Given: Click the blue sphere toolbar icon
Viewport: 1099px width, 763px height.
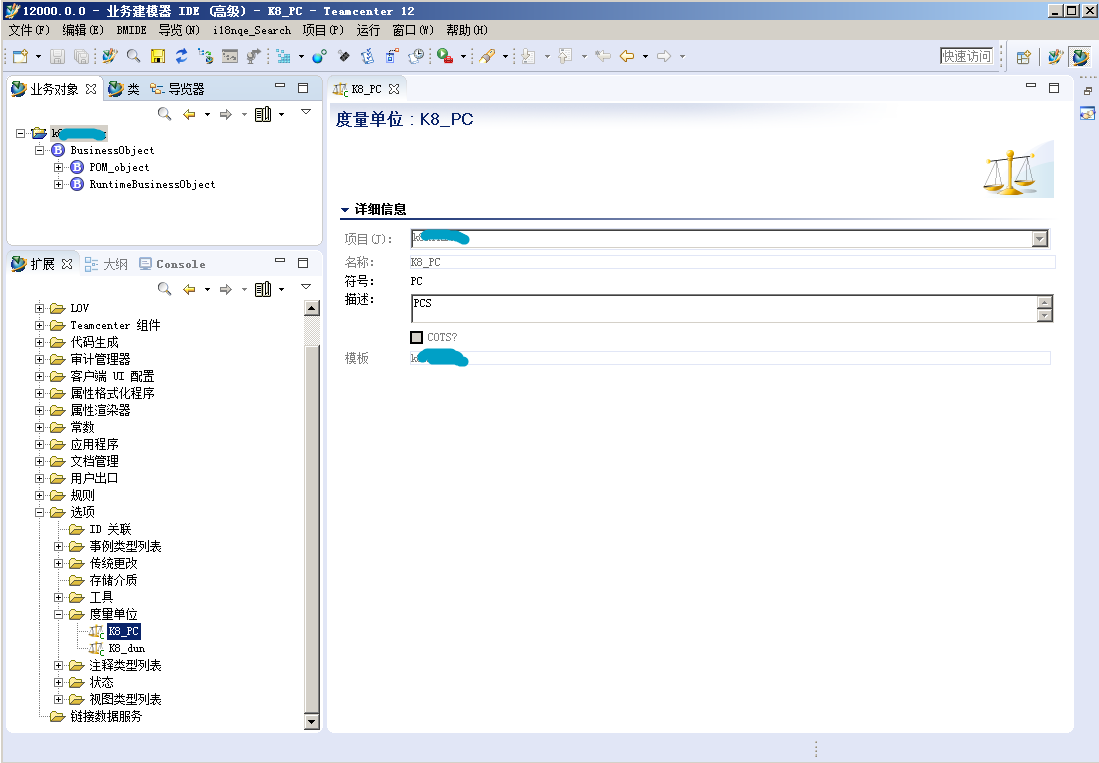Looking at the screenshot, I should coord(320,56).
